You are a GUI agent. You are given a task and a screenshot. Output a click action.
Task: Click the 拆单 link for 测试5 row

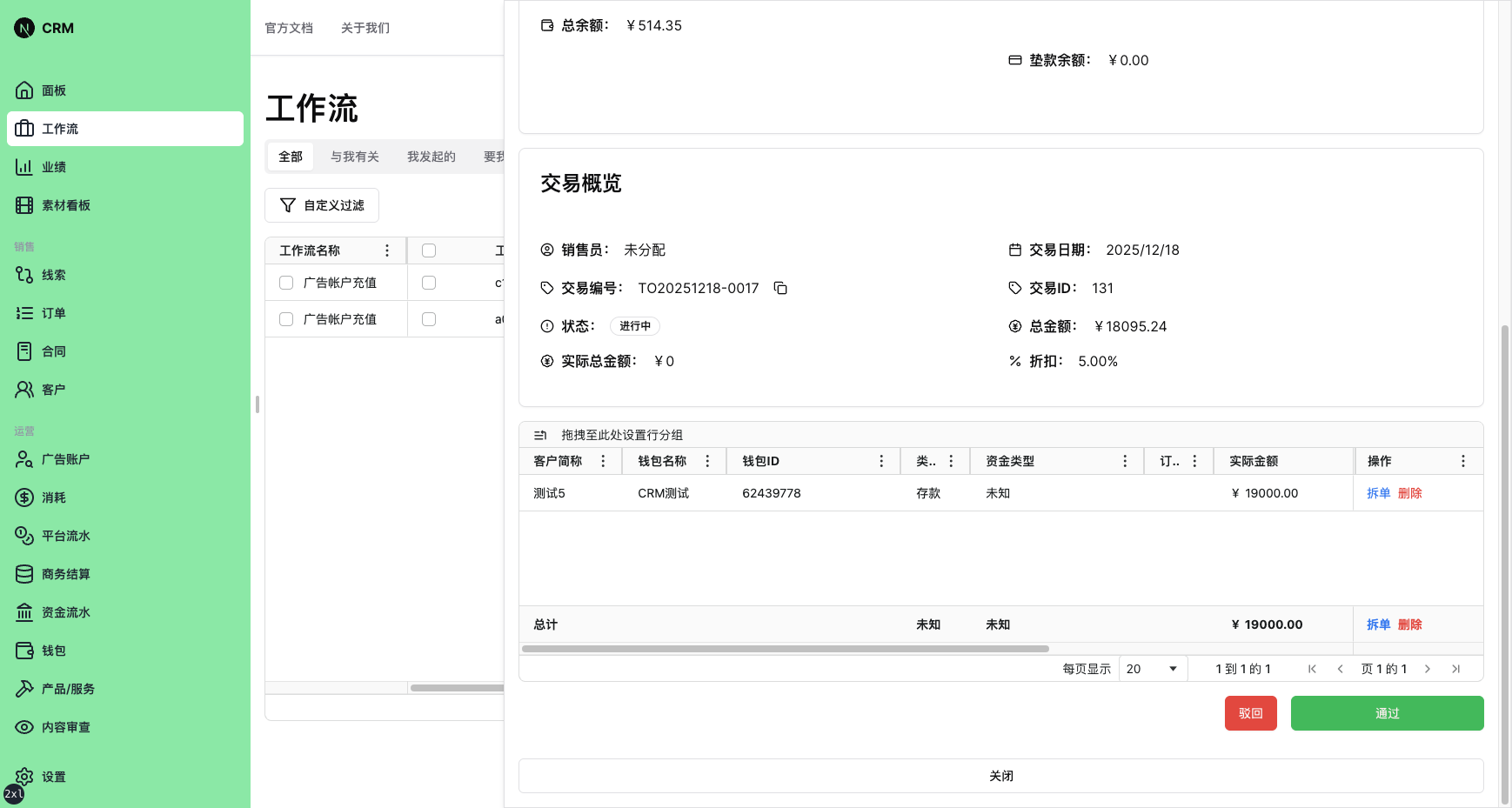click(1378, 492)
